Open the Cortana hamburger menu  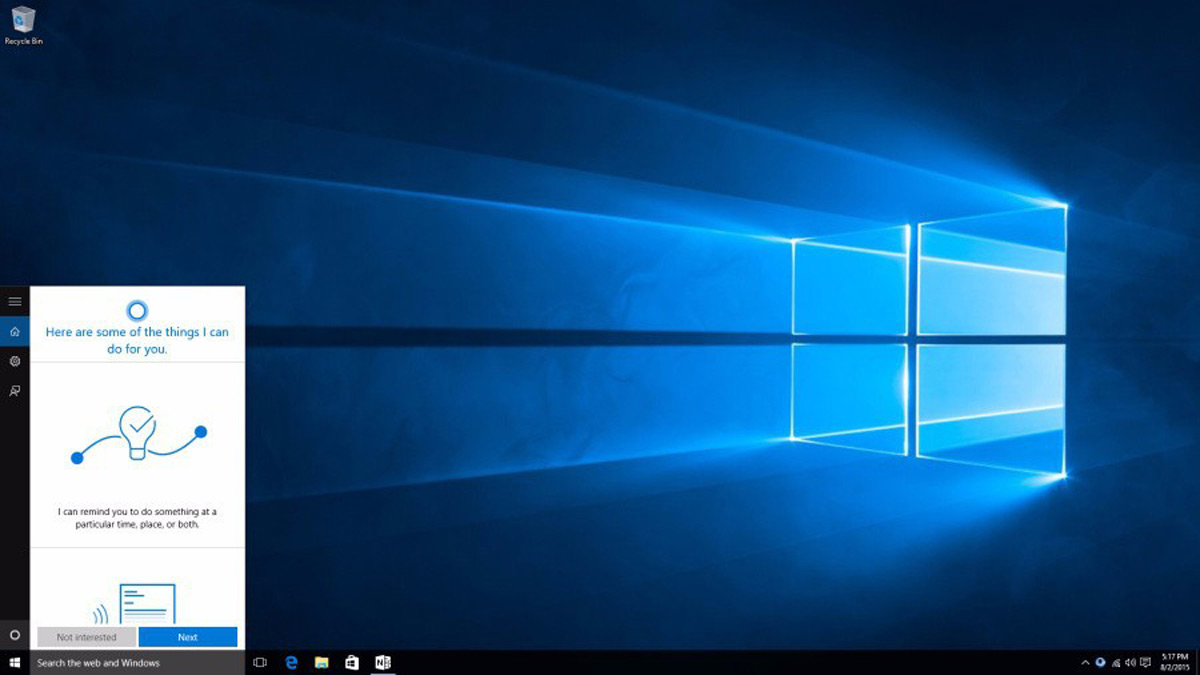[15, 301]
